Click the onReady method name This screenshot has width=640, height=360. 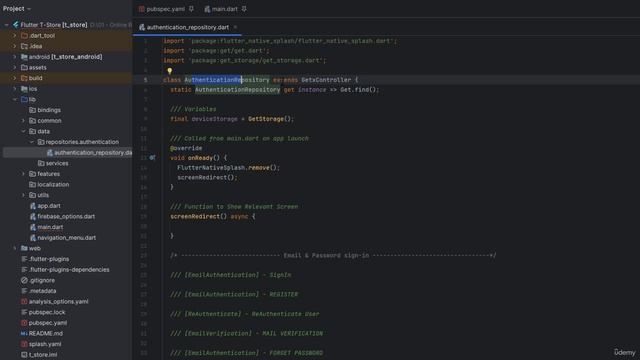click(200, 158)
